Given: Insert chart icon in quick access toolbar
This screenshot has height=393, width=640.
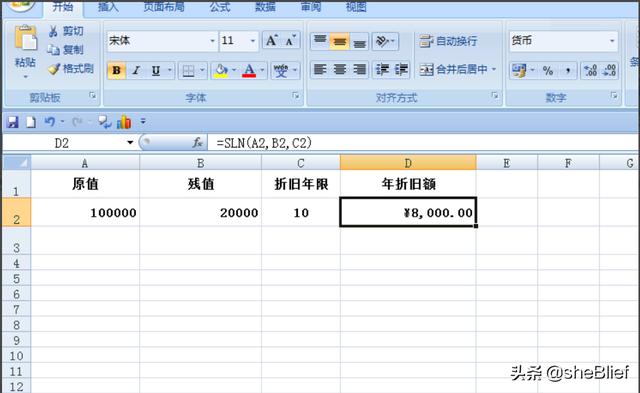Looking at the screenshot, I should [124, 122].
